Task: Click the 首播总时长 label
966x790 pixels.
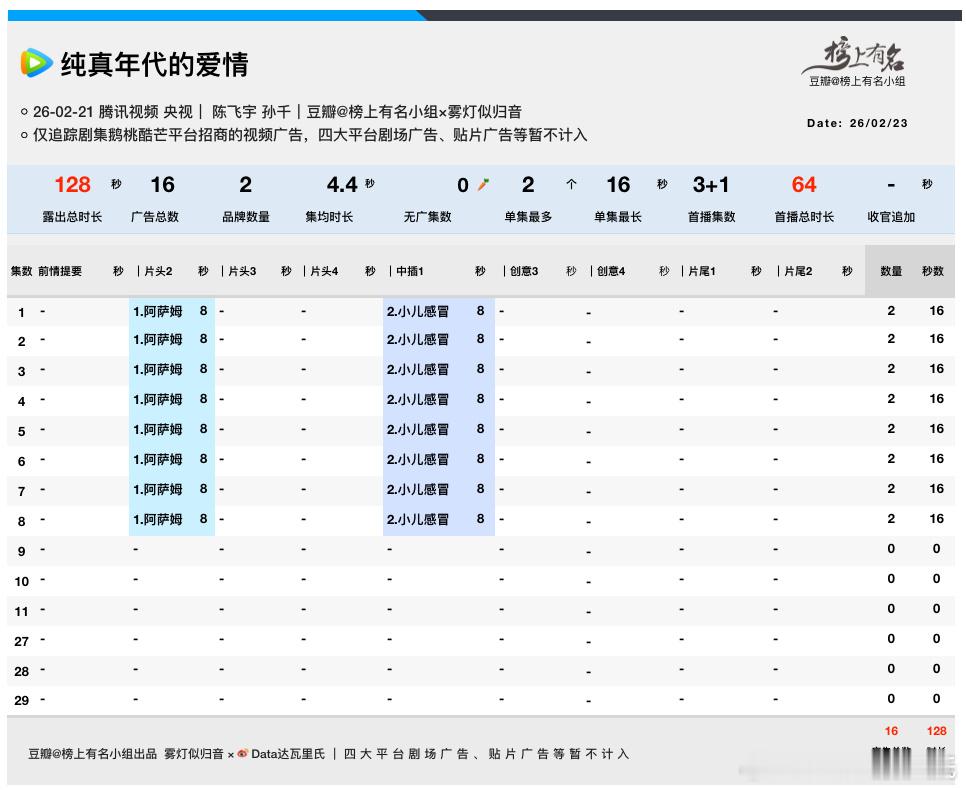Action: click(804, 217)
